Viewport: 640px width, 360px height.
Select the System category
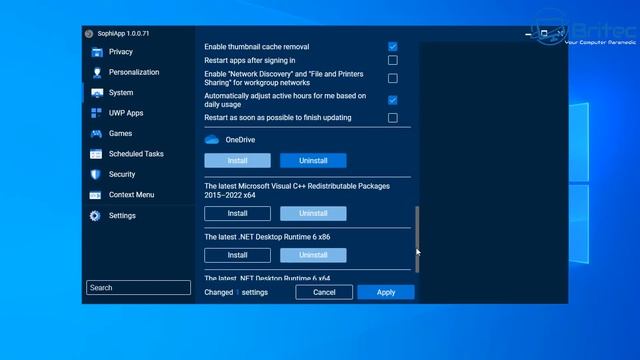pos(121,93)
